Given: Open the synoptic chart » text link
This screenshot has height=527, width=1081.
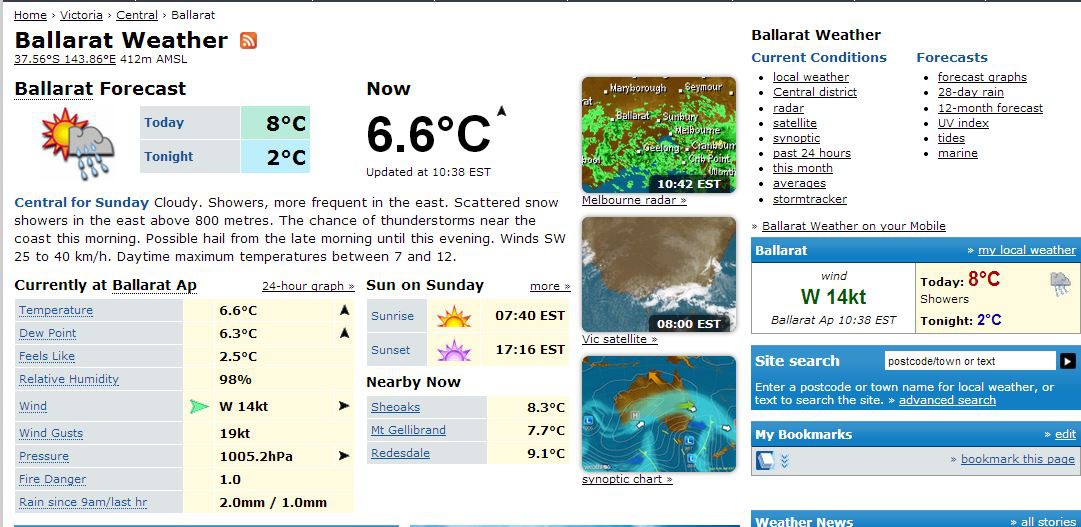Looking at the screenshot, I should click(627, 479).
